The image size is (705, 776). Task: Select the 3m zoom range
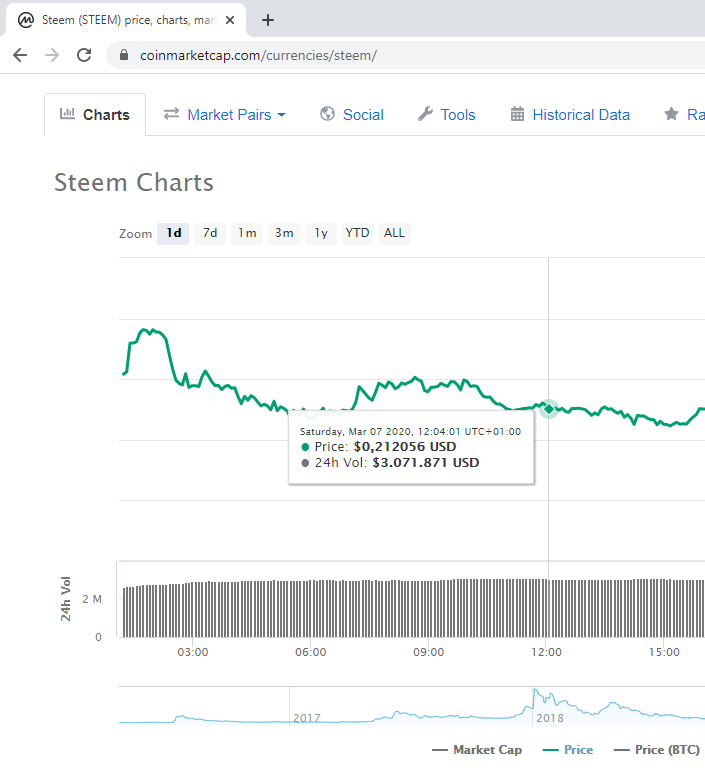coord(284,233)
